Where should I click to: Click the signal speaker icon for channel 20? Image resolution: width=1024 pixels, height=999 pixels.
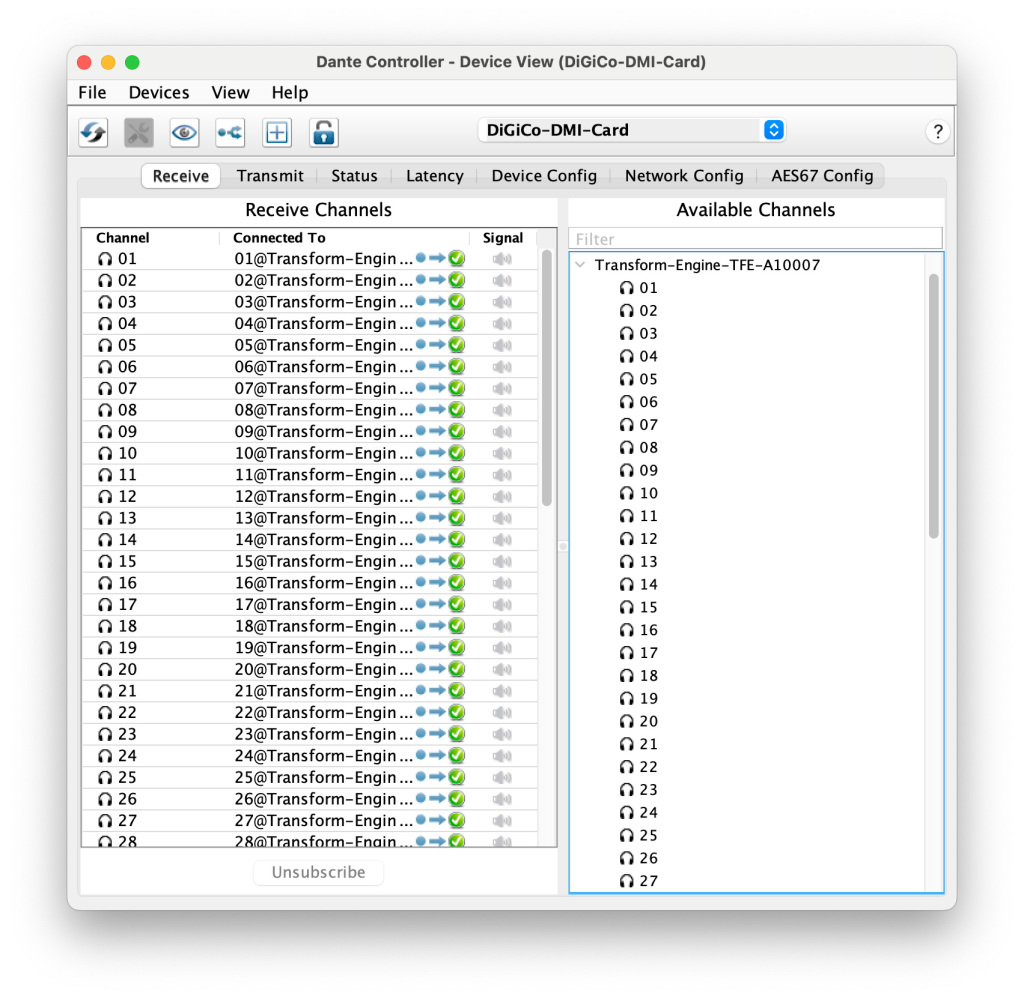point(502,669)
